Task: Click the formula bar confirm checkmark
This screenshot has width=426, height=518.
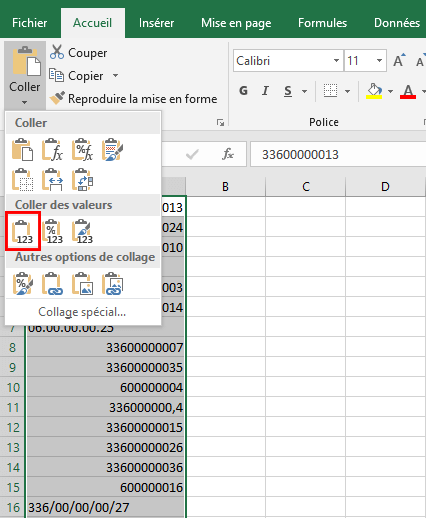Action: click(192, 154)
